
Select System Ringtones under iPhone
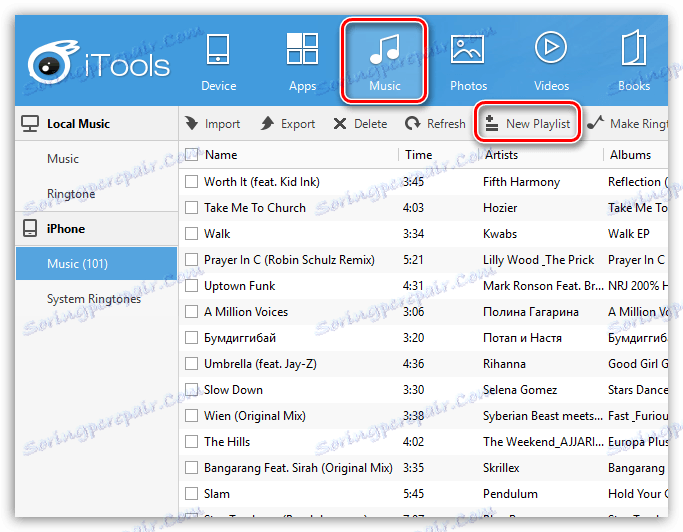pos(94,299)
